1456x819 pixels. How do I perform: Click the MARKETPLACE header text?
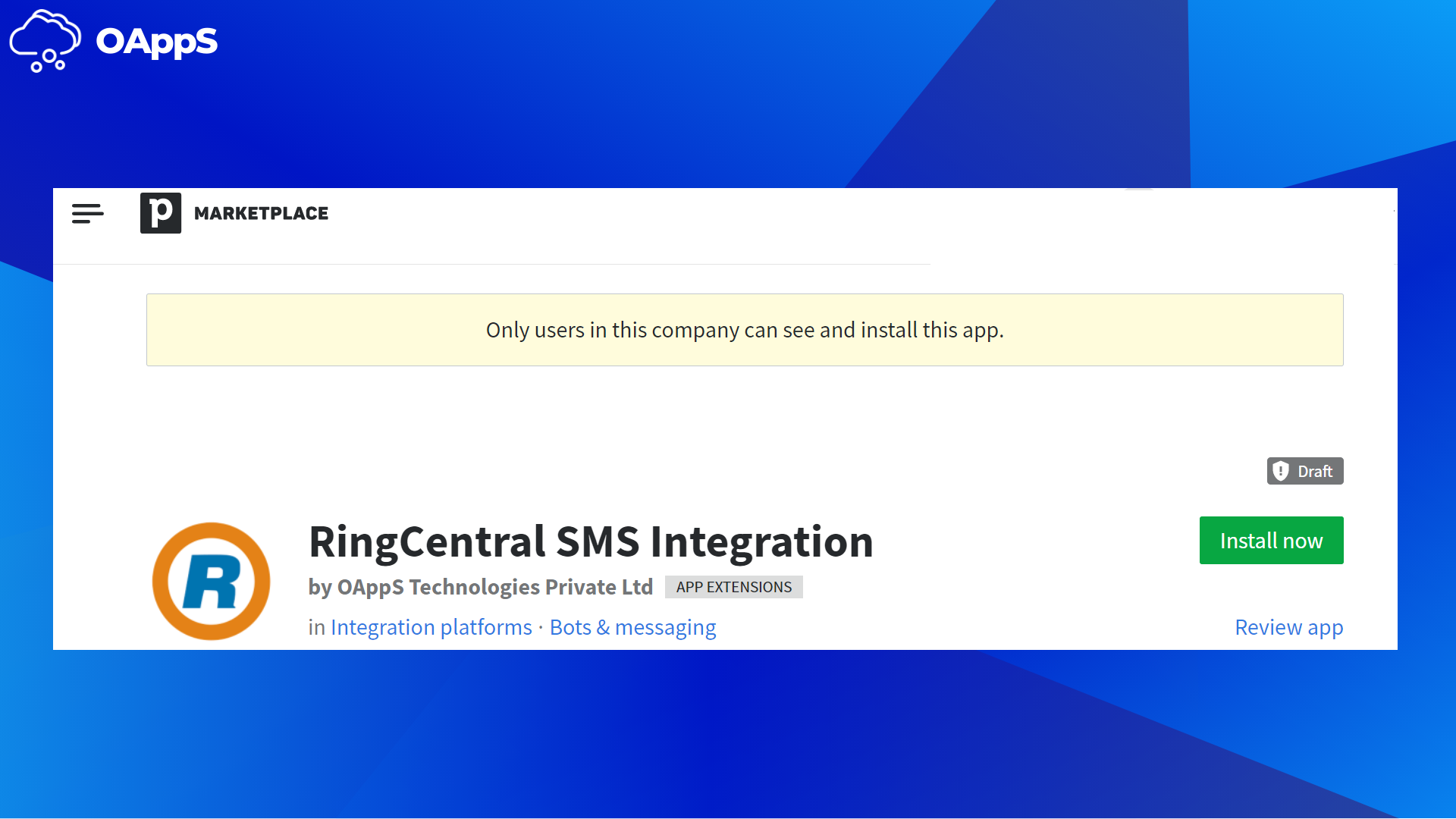coord(261,213)
